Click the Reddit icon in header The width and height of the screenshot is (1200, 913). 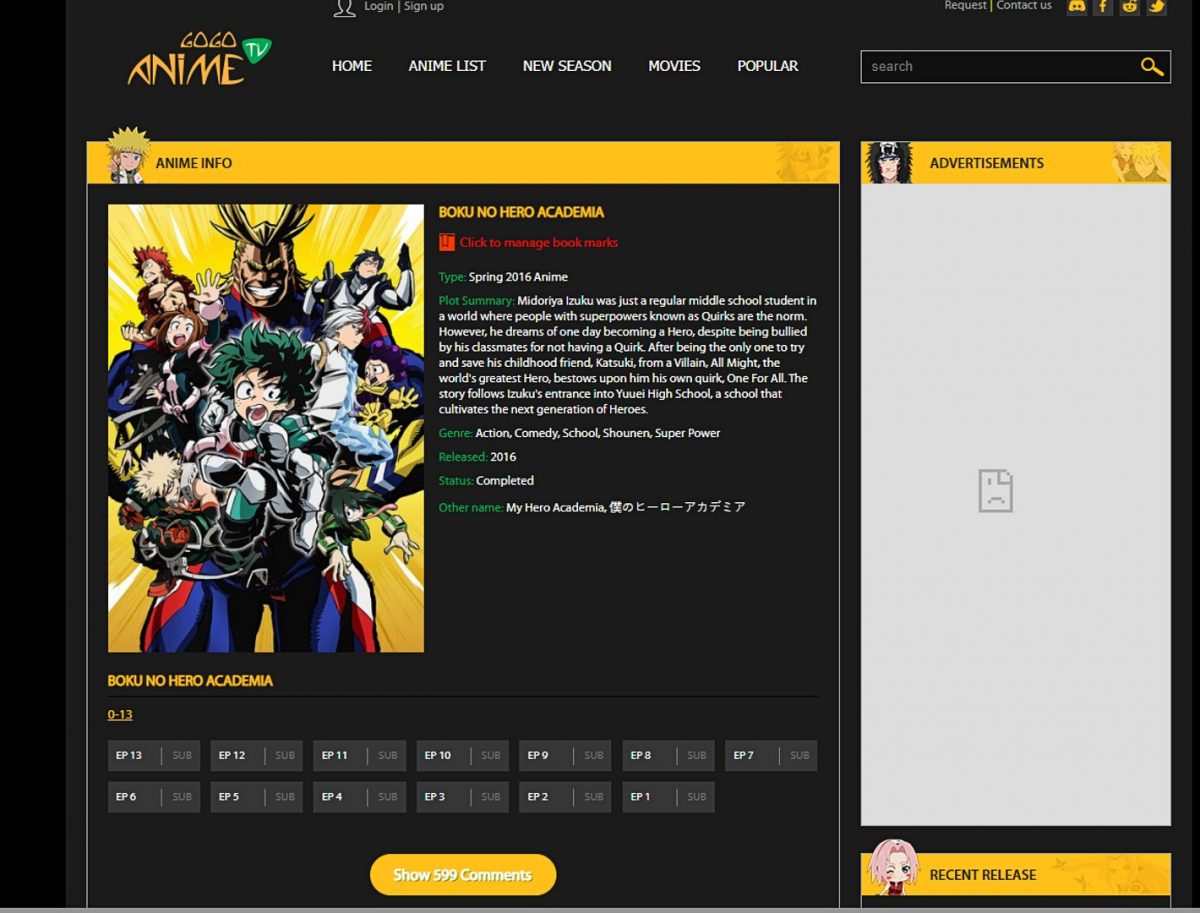(1130, 6)
